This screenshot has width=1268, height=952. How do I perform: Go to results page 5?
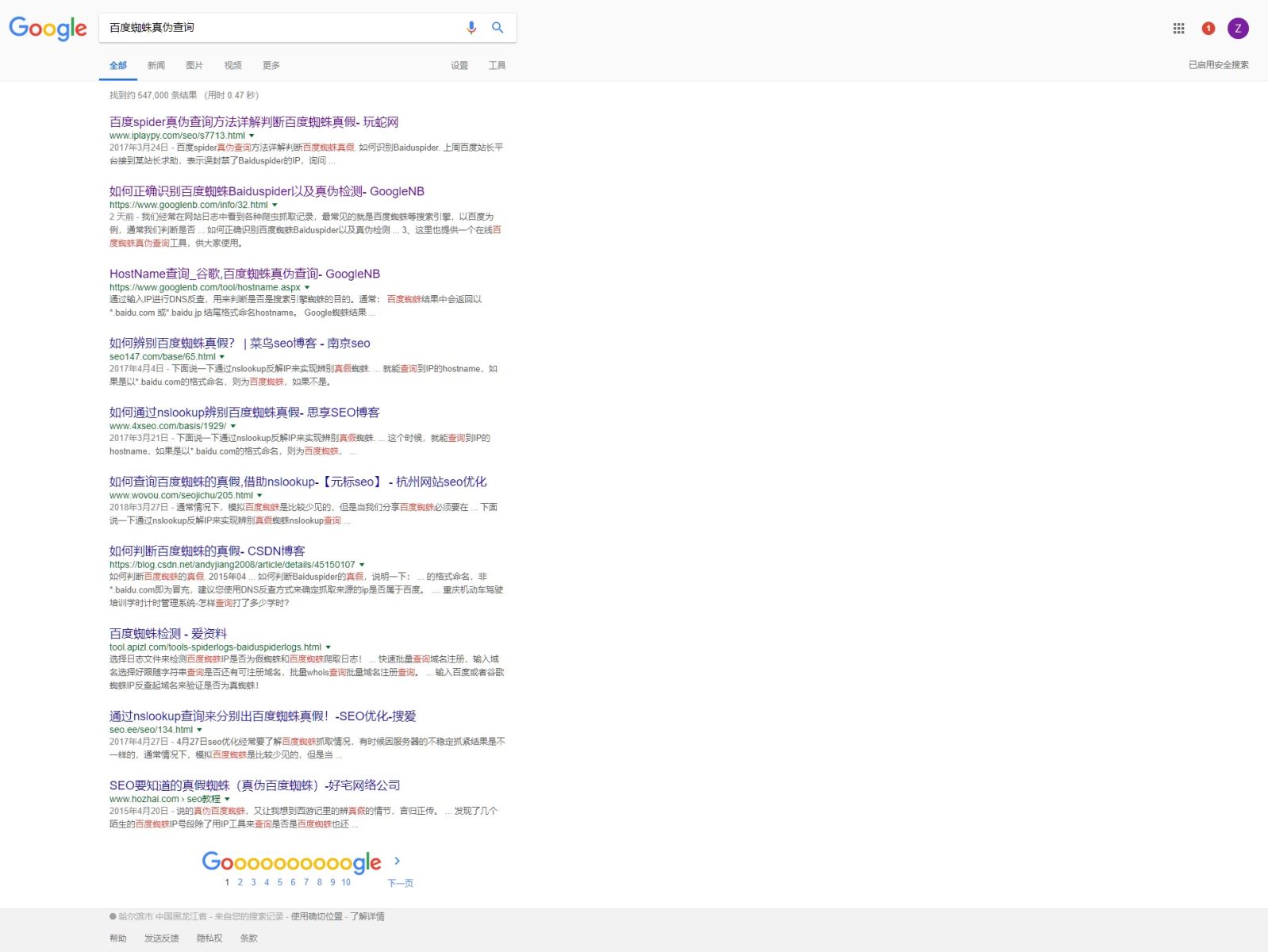(280, 882)
